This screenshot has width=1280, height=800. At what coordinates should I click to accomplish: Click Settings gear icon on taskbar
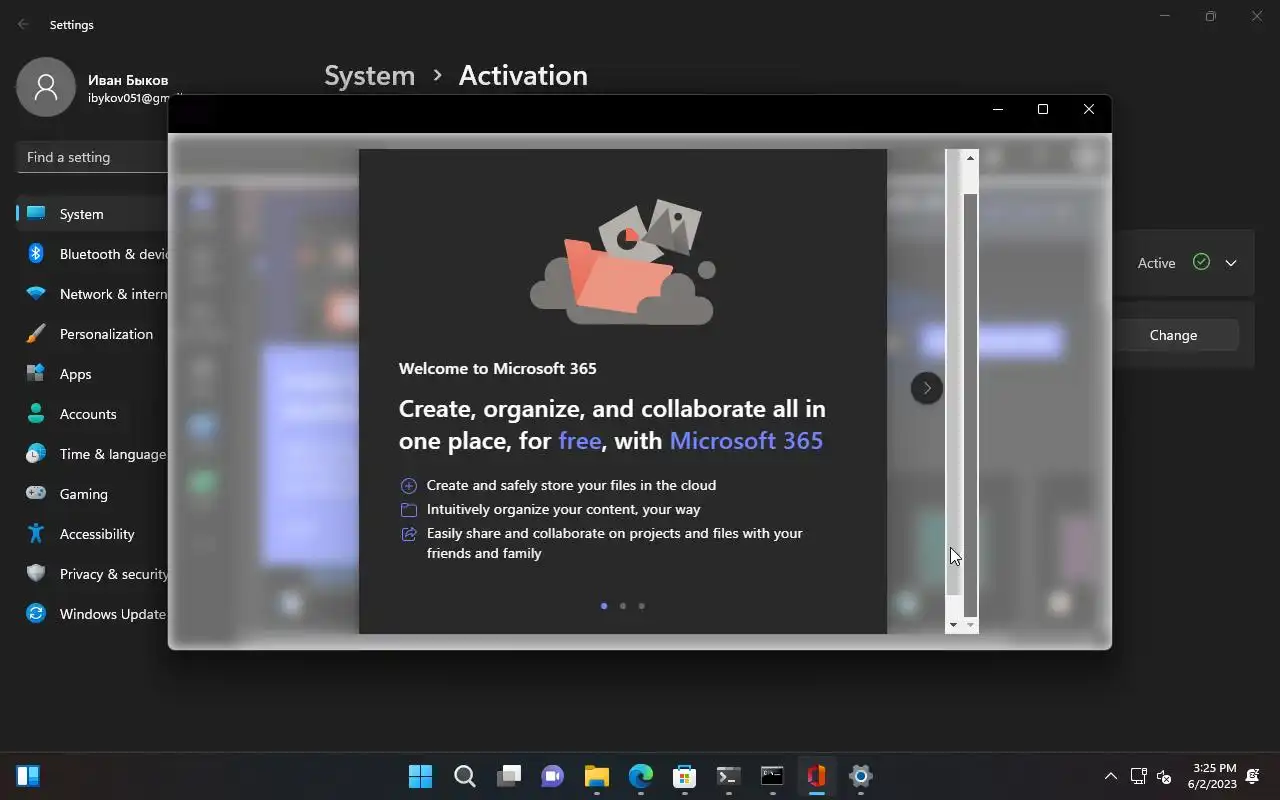click(861, 776)
